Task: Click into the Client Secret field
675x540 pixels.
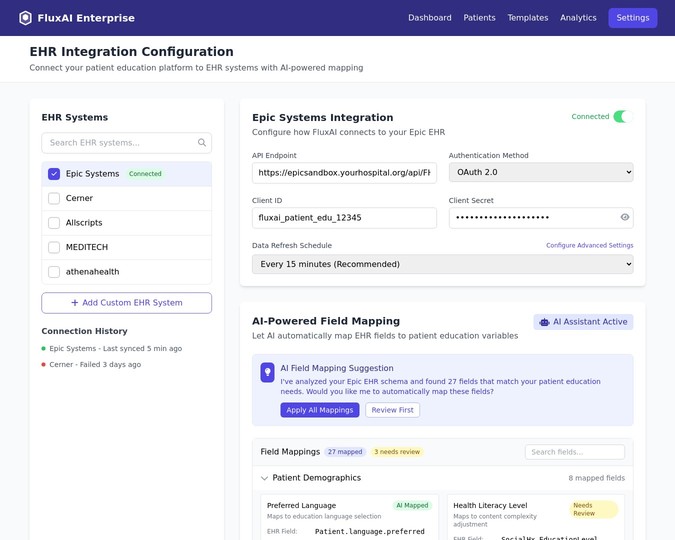Action: [541, 218]
